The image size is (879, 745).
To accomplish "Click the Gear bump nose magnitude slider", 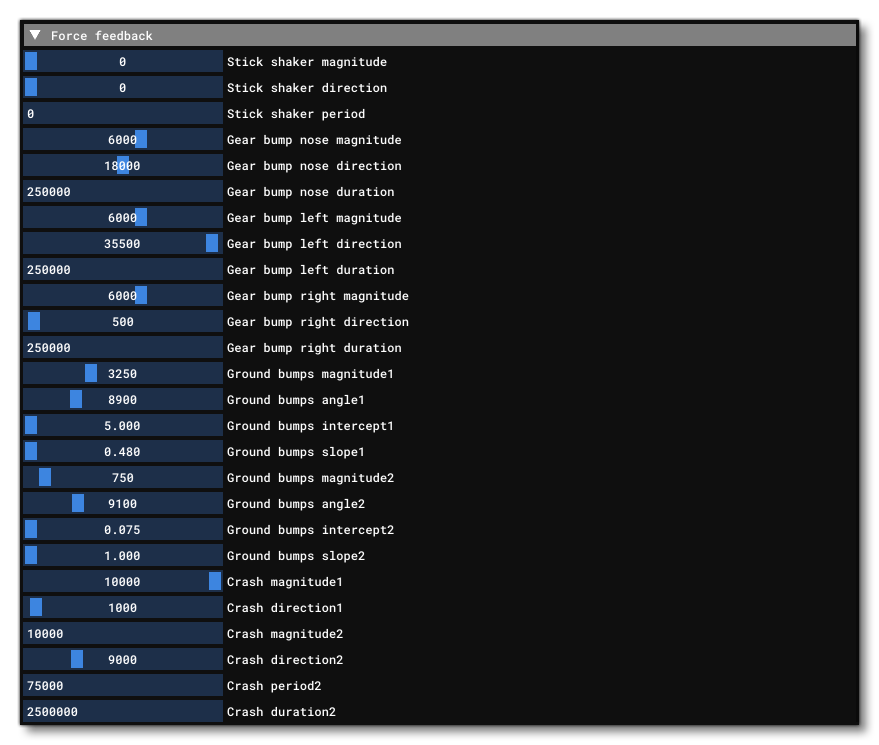I will coord(123,140).
